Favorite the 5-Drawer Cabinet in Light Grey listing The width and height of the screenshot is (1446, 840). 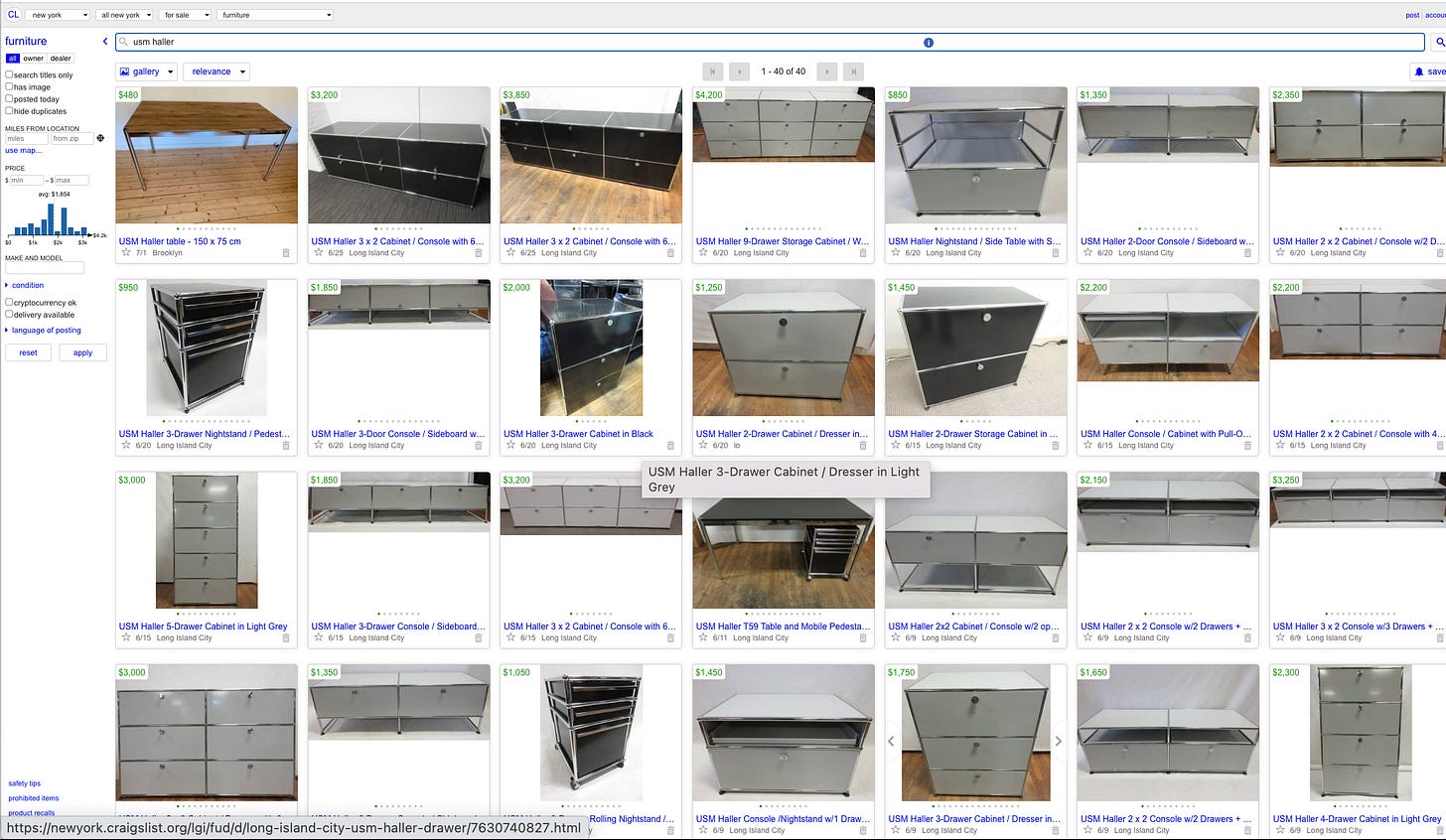(x=126, y=637)
